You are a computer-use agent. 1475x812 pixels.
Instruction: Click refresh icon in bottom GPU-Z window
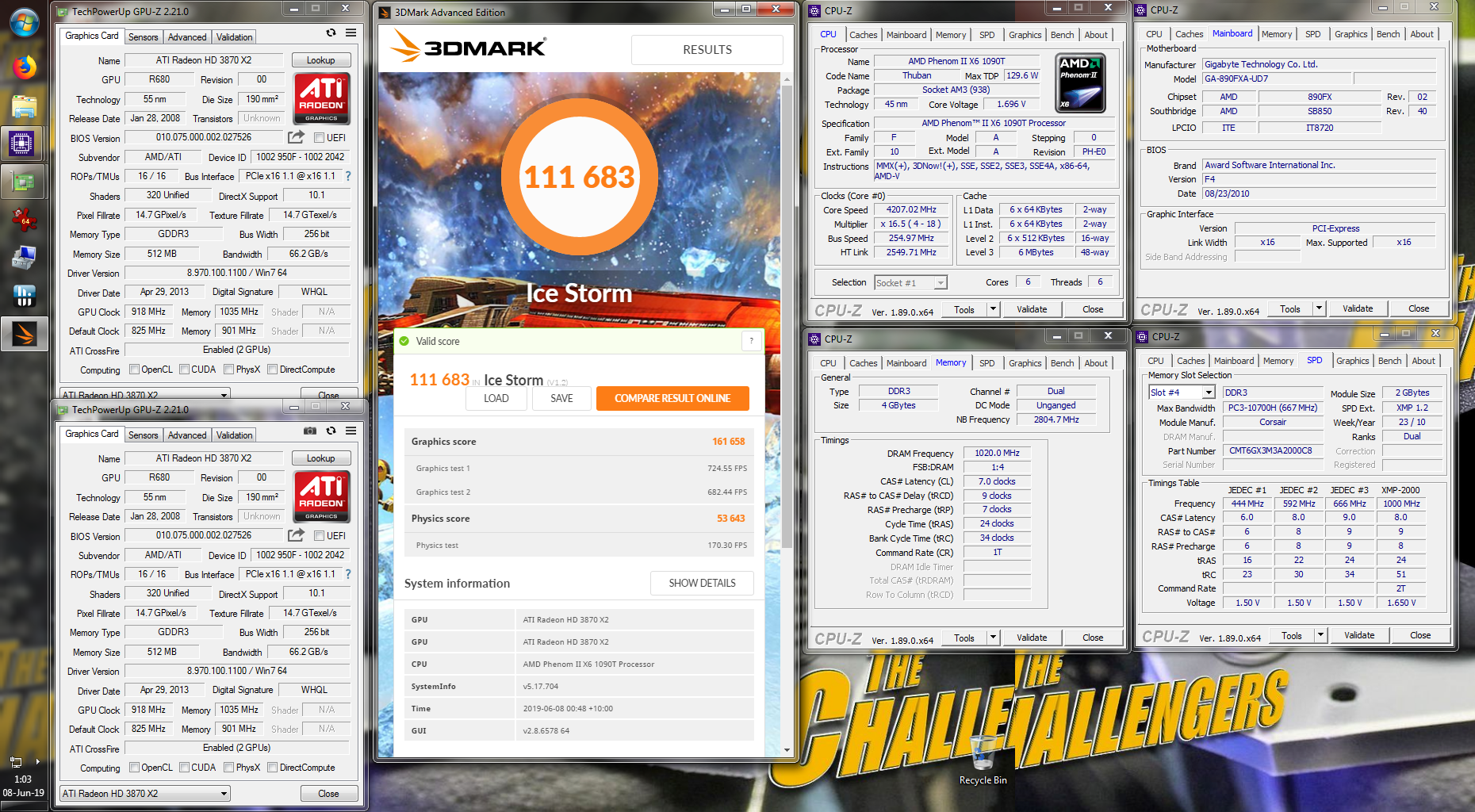click(331, 431)
